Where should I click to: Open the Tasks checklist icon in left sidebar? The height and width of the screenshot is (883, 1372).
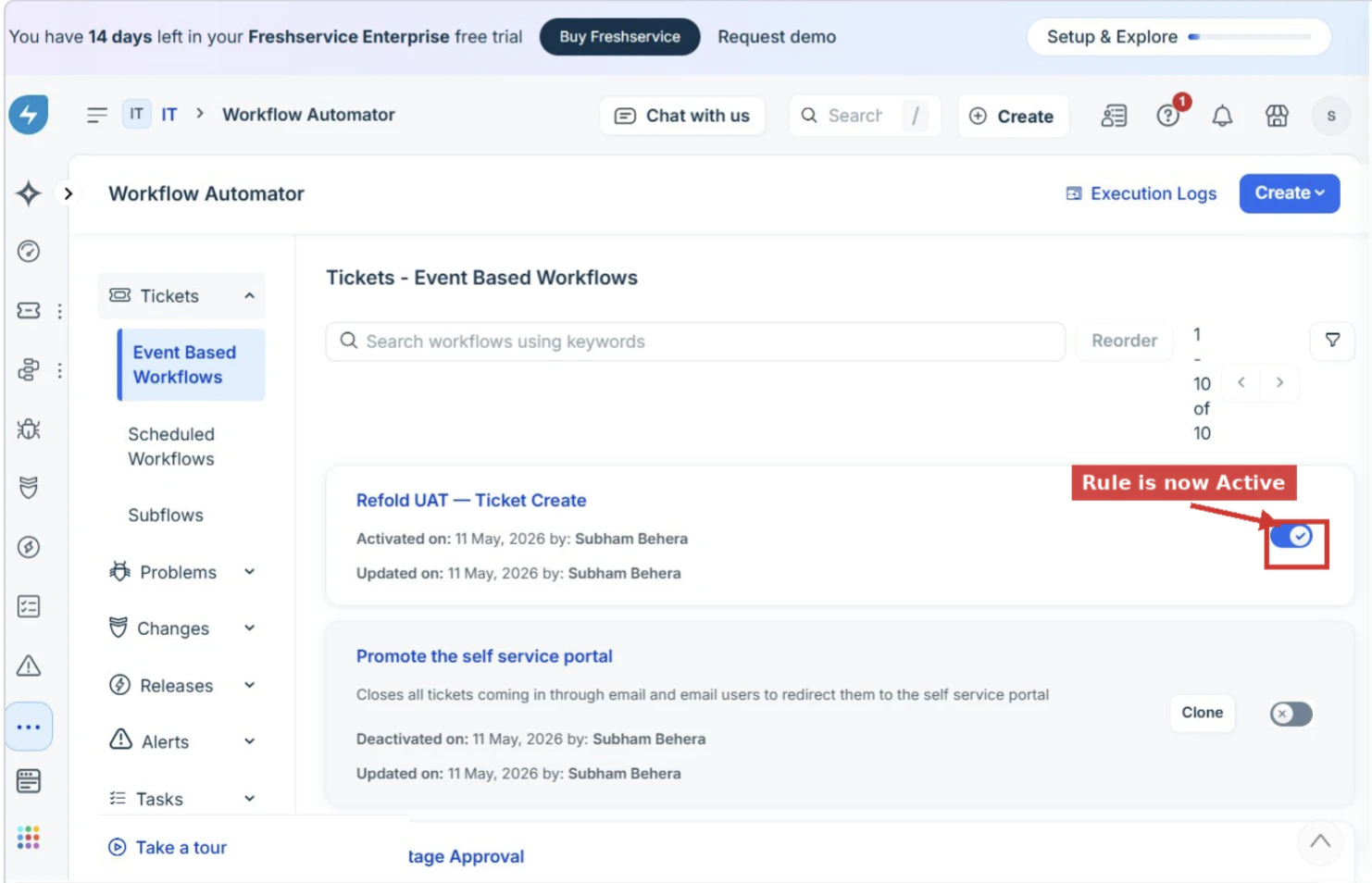(x=29, y=606)
